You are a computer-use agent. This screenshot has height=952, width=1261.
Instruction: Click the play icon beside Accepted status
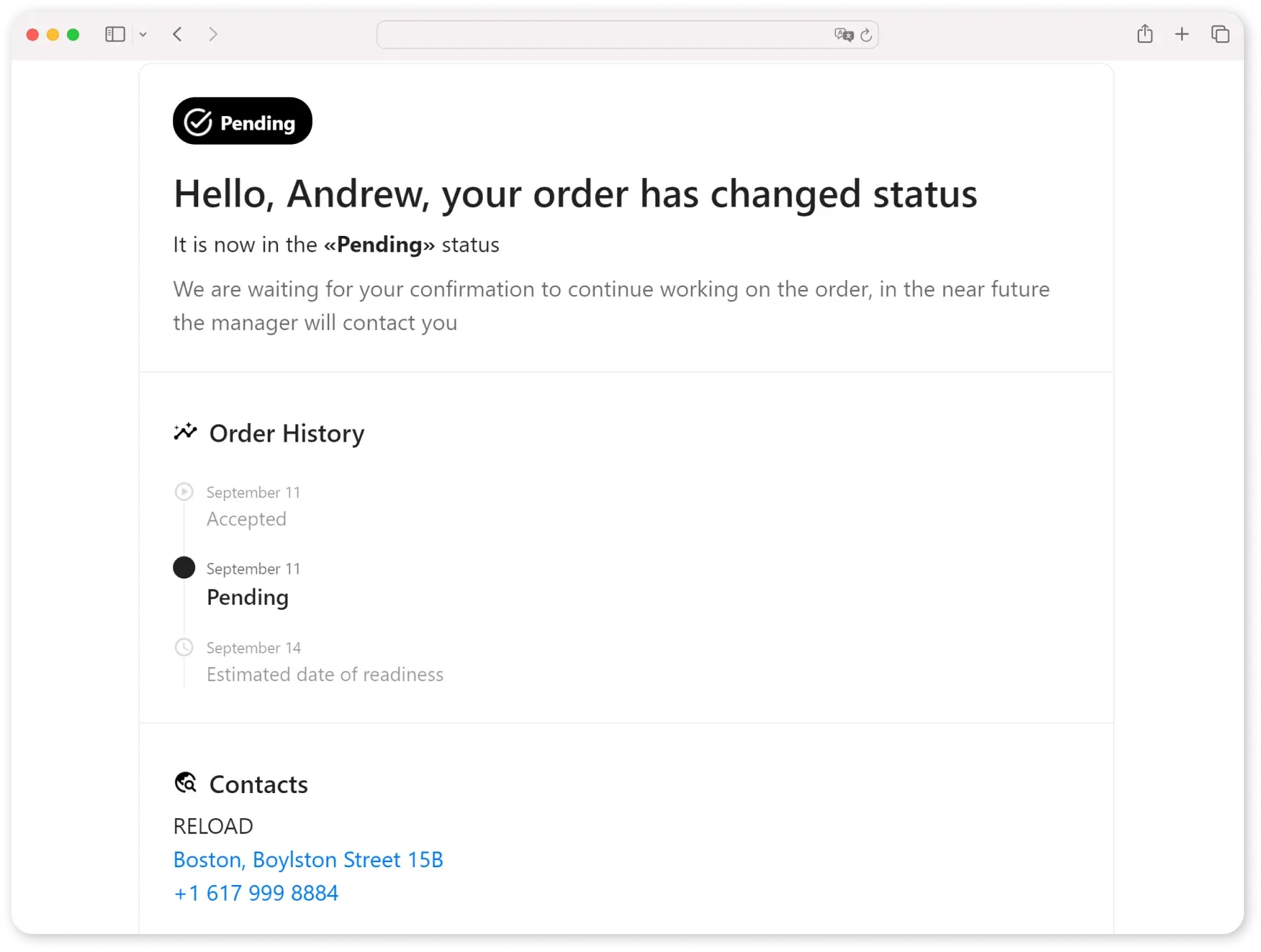click(184, 492)
